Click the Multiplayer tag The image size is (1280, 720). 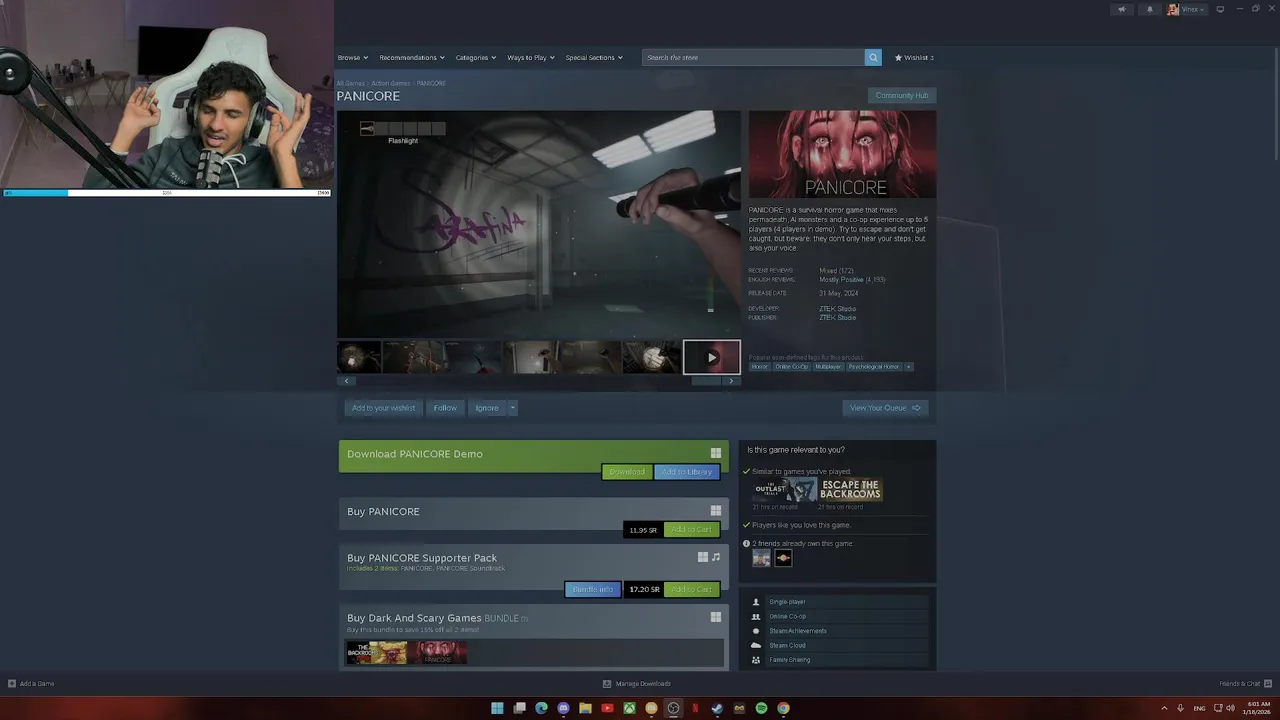click(x=829, y=367)
